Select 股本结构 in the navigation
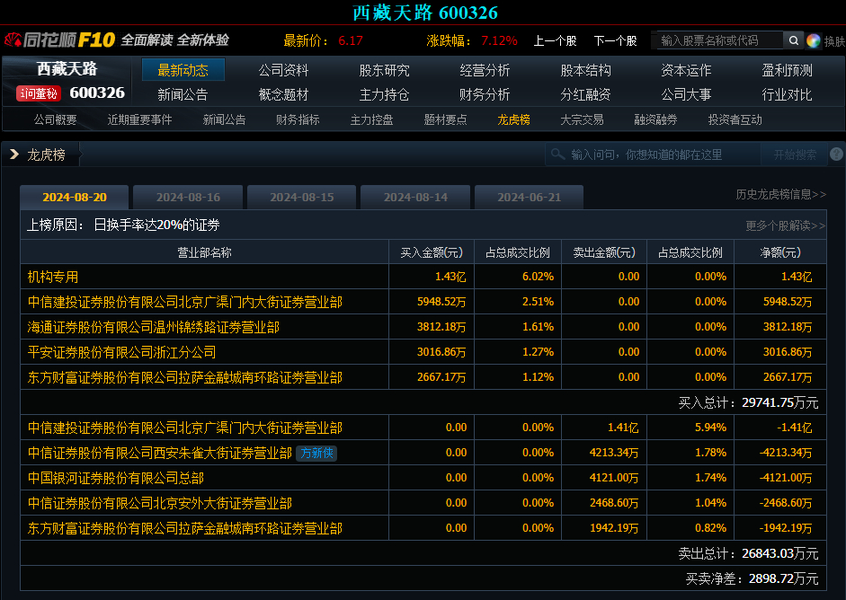Viewport: 846px width, 600px height. click(585, 70)
